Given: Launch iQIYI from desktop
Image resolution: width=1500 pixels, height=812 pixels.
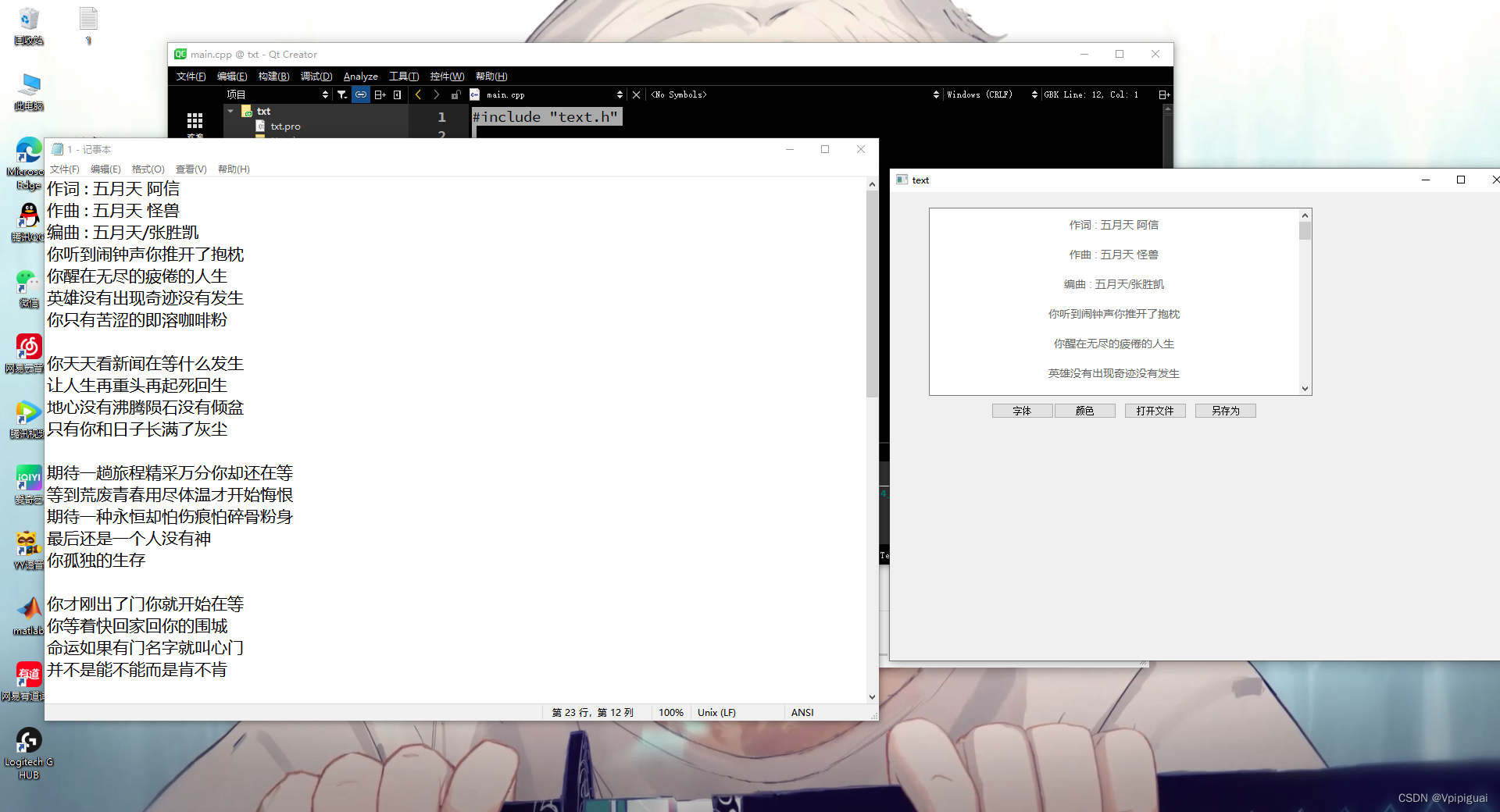Looking at the screenshot, I should pos(28,485).
